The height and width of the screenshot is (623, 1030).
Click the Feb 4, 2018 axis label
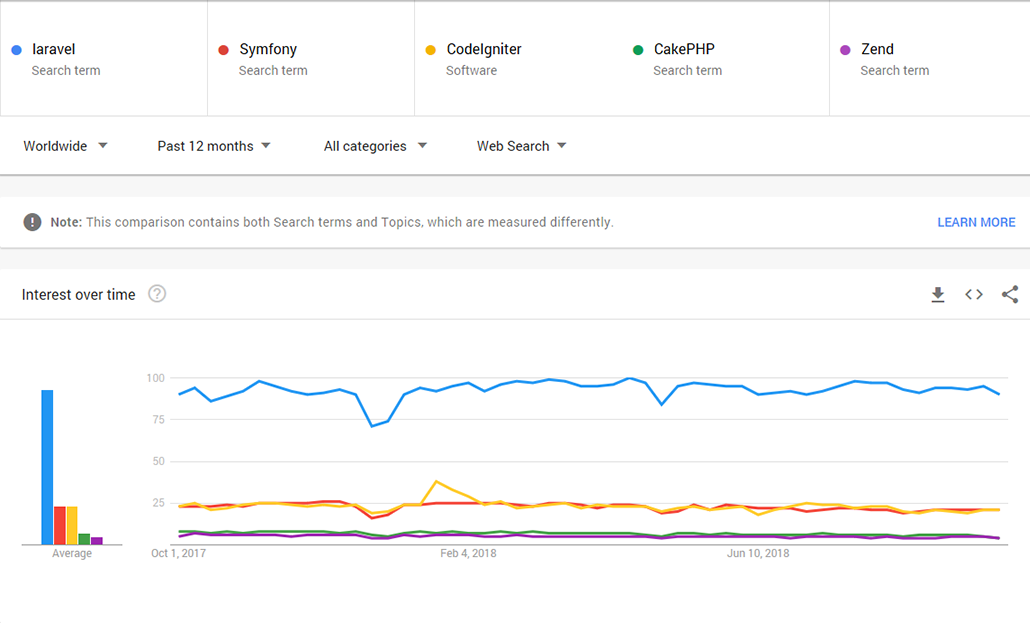pos(468,553)
